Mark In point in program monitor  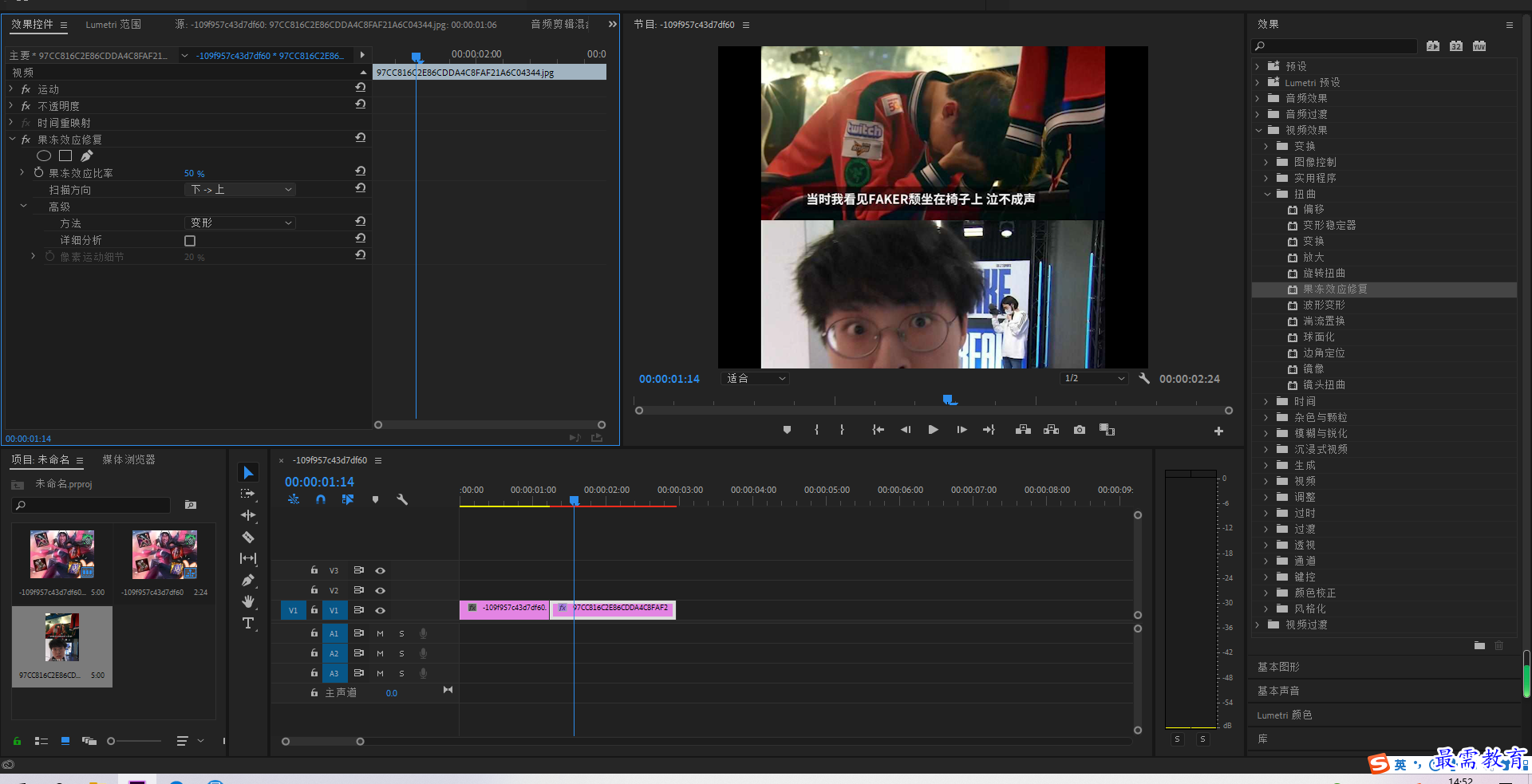tap(816, 430)
